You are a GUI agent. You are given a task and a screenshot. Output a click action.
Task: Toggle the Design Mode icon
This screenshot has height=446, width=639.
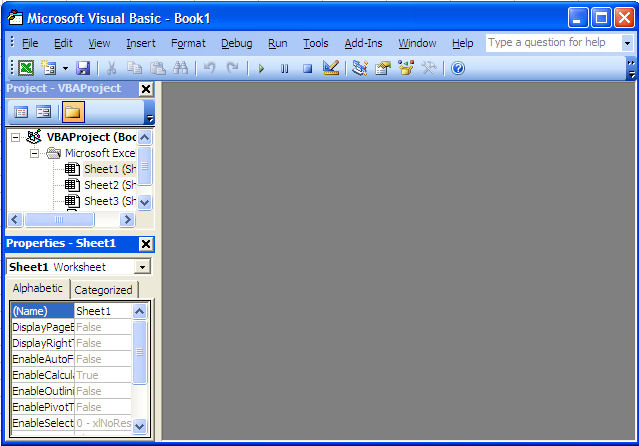(x=331, y=68)
